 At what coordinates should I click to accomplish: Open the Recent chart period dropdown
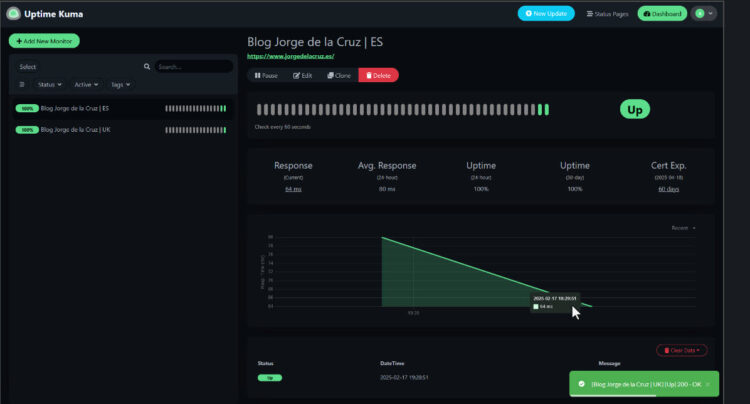pos(683,228)
